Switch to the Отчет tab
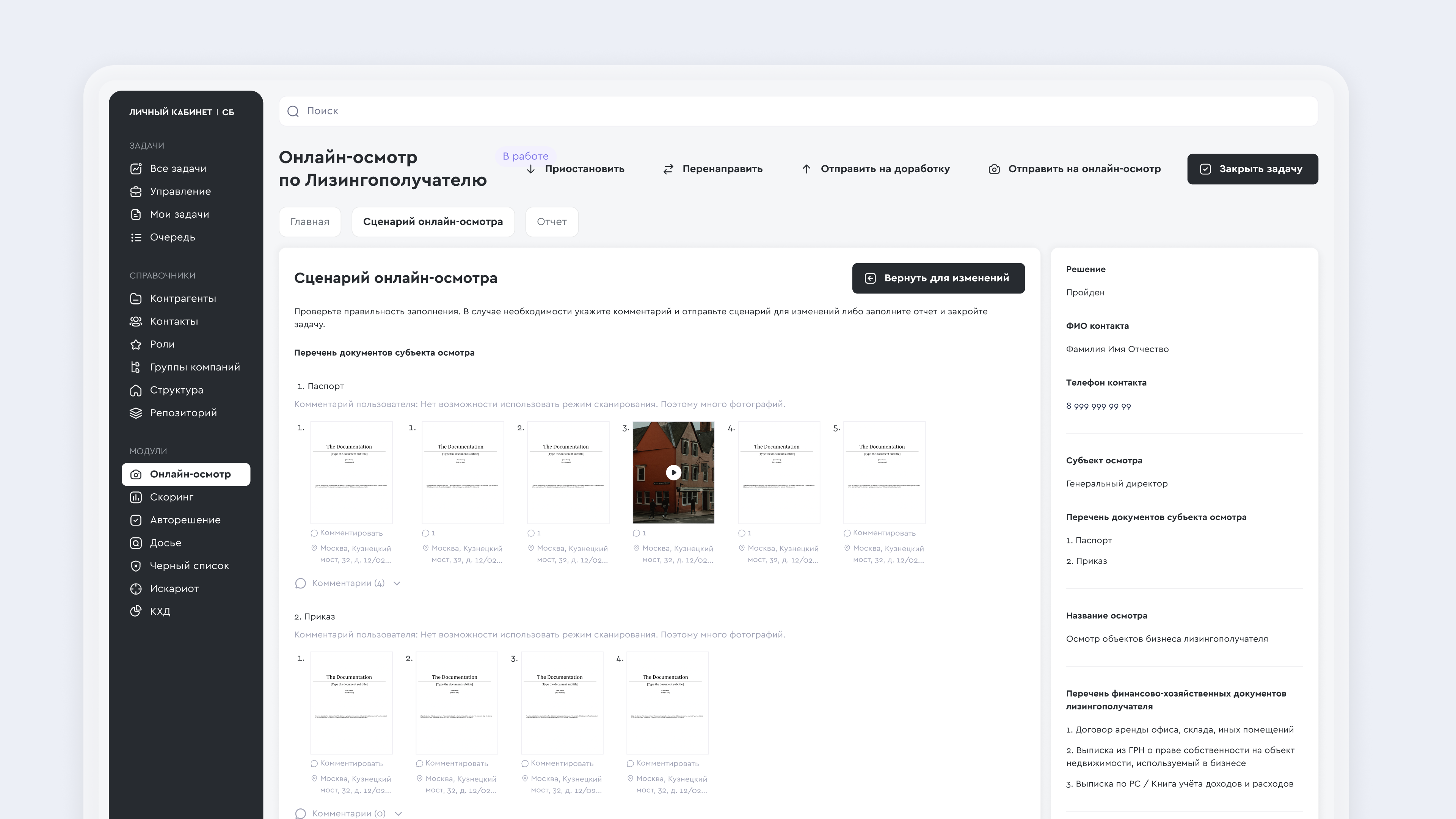 552,221
